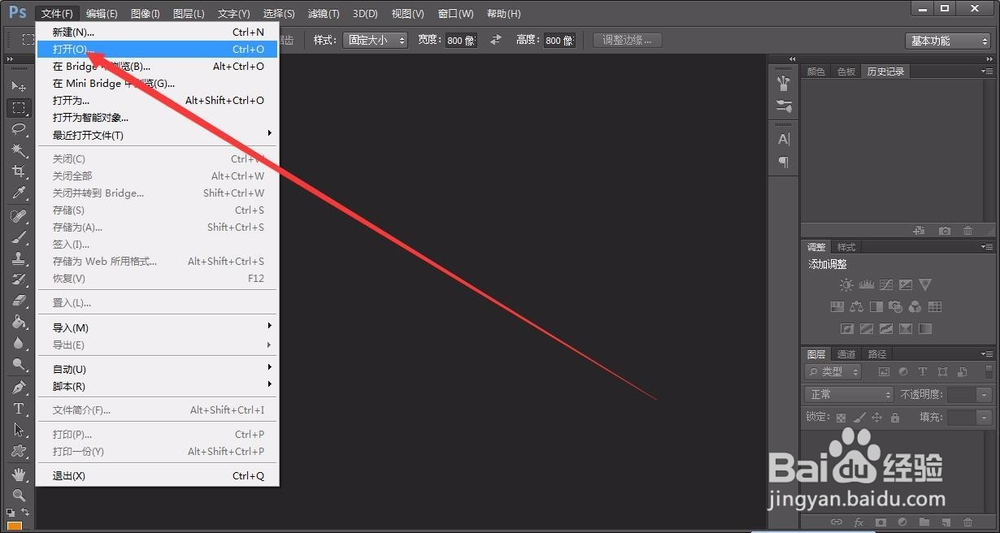Open the 正常 blend mode dropdown

point(849,395)
